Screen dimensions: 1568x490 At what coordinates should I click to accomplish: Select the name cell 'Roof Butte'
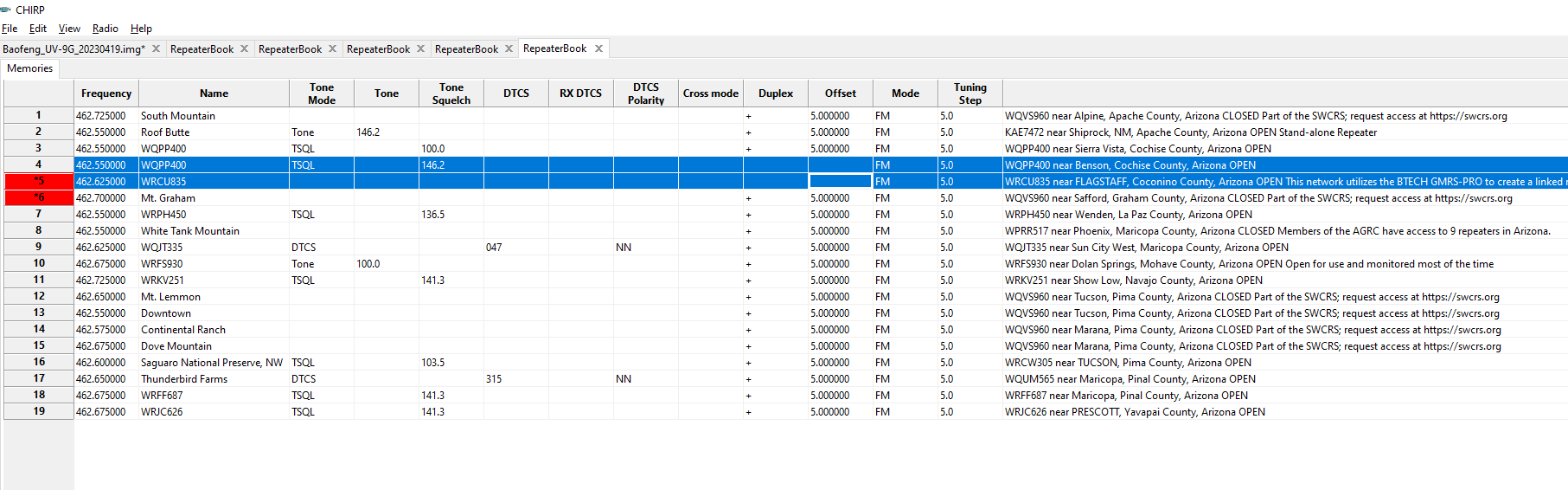(214, 132)
